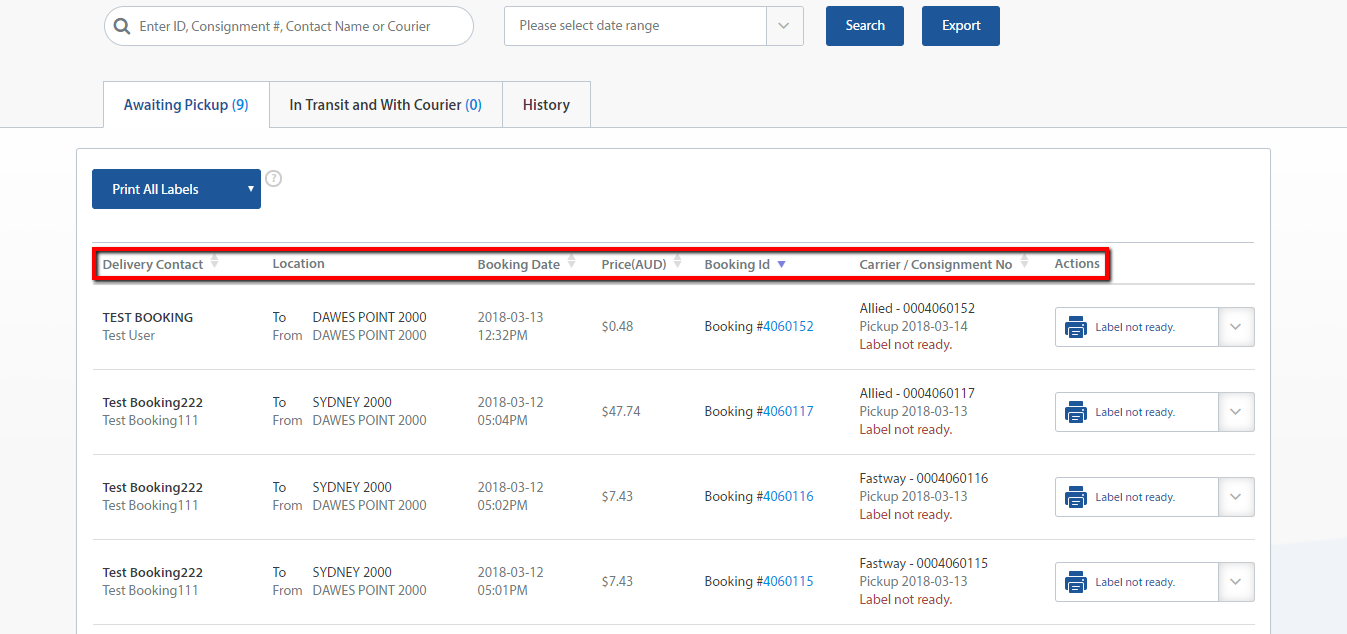Click the Export button
Image resolution: width=1347 pixels, height=634 pixels.
pos(961,26)
